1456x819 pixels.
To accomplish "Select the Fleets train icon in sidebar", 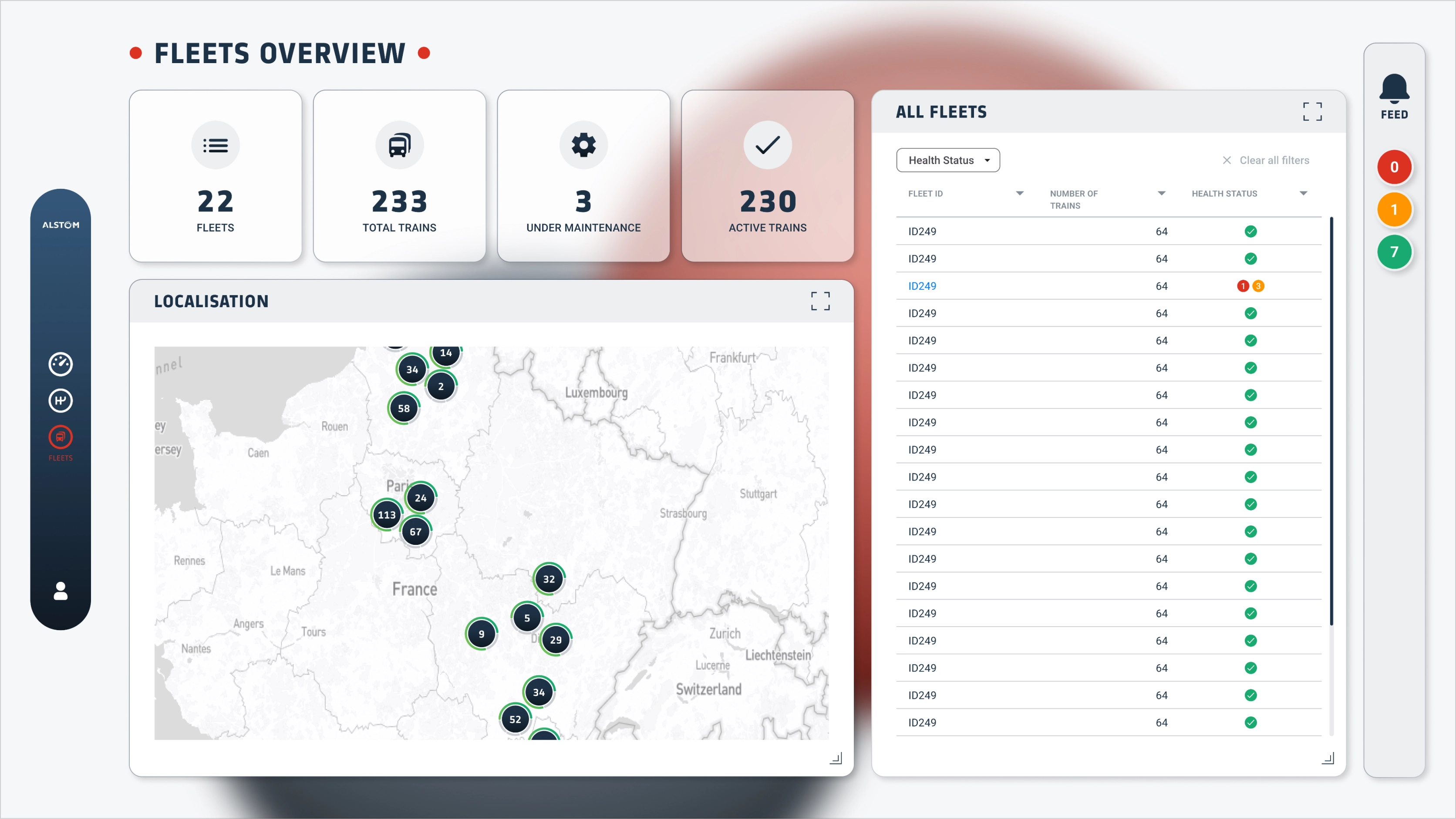I will [61, 437].
